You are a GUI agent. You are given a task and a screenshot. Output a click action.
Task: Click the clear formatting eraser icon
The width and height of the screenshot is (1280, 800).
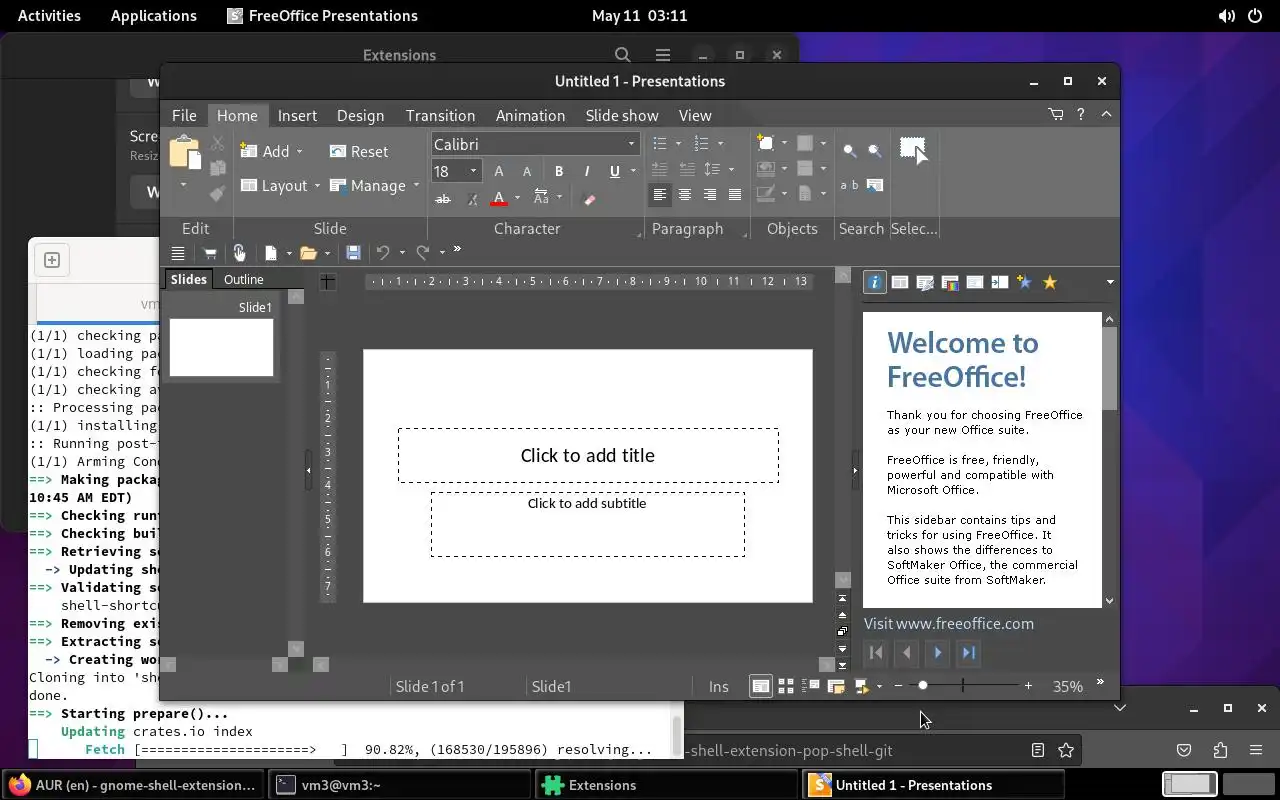pyautogui.click(x=589, y=198)
